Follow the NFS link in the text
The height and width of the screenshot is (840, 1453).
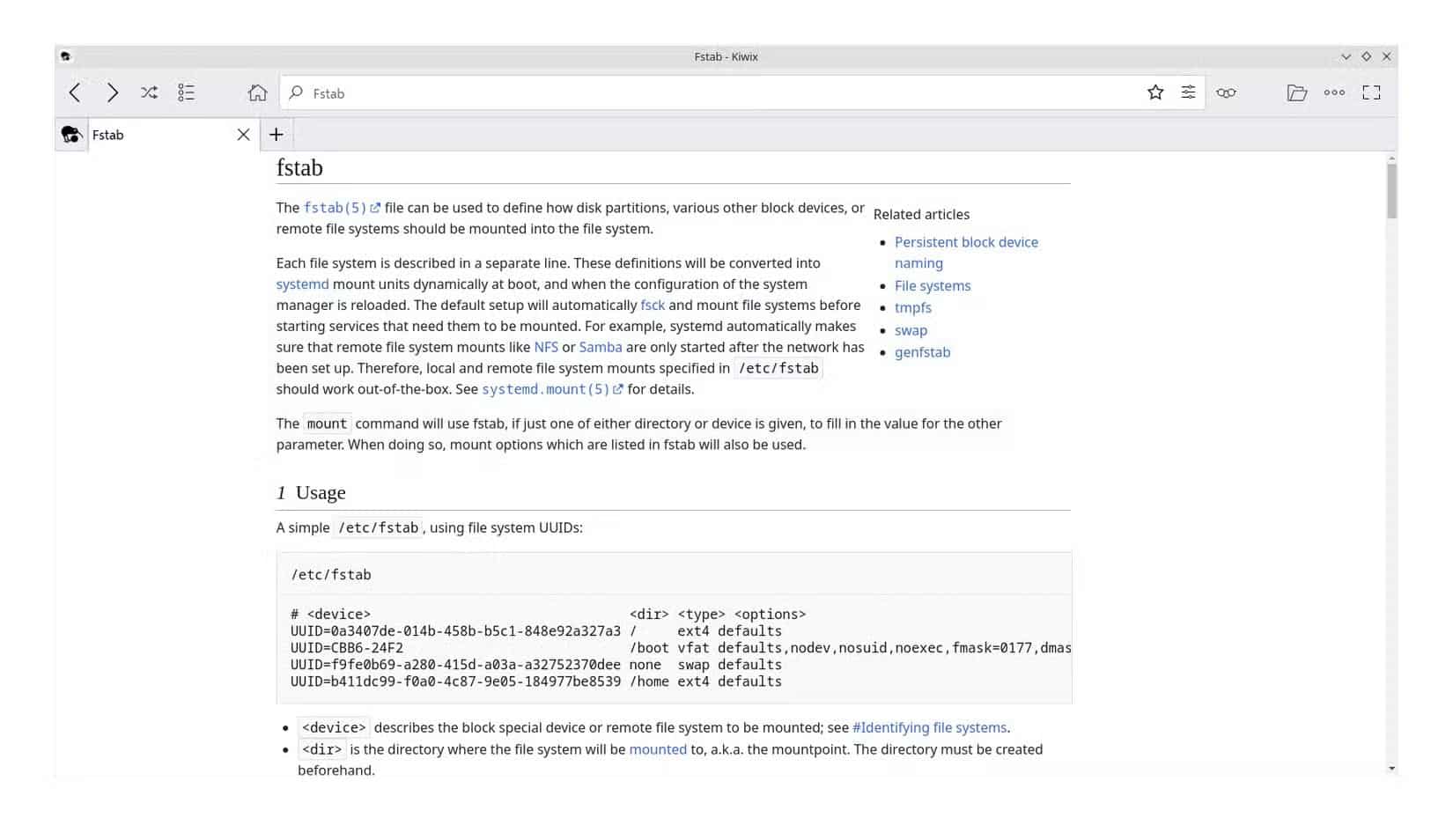coord(546,347)
